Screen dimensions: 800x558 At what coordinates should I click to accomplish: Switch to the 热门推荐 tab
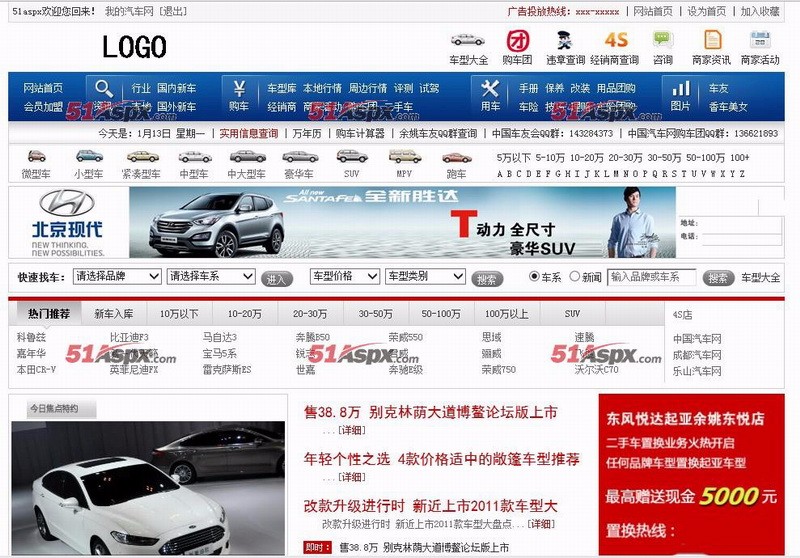[49, 314]
